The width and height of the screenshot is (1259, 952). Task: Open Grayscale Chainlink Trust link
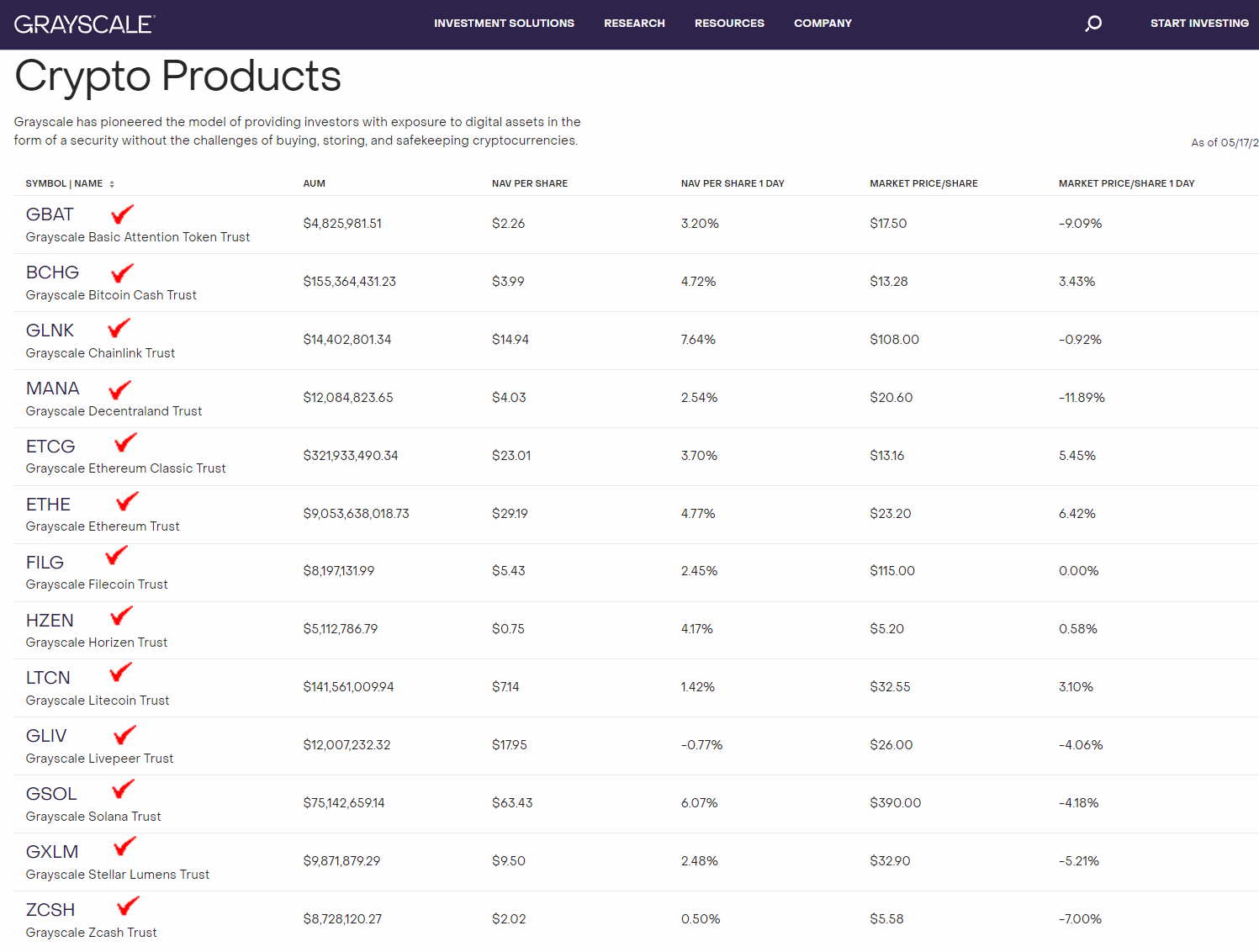point(100,353)
